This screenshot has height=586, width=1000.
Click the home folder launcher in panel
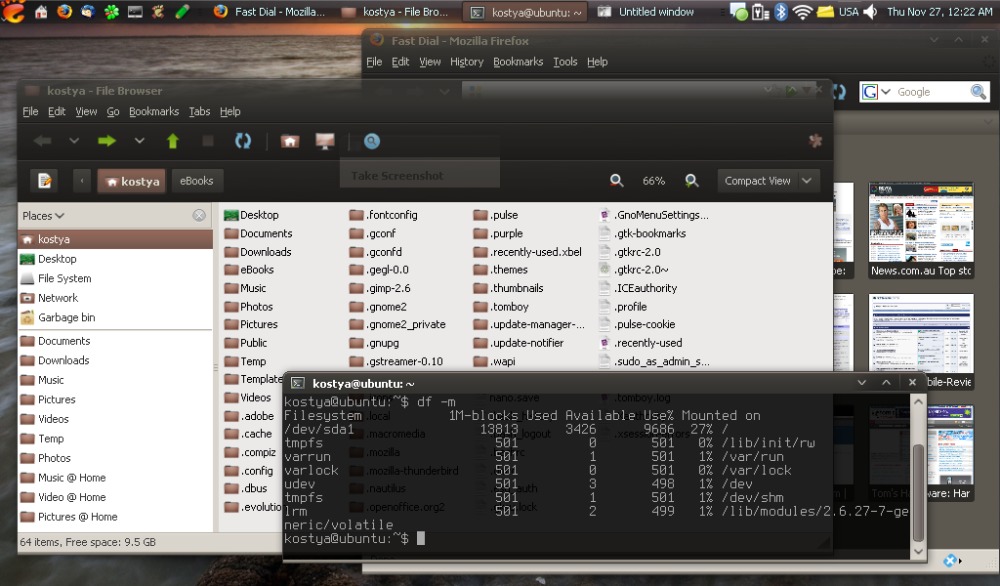[41, 11]
